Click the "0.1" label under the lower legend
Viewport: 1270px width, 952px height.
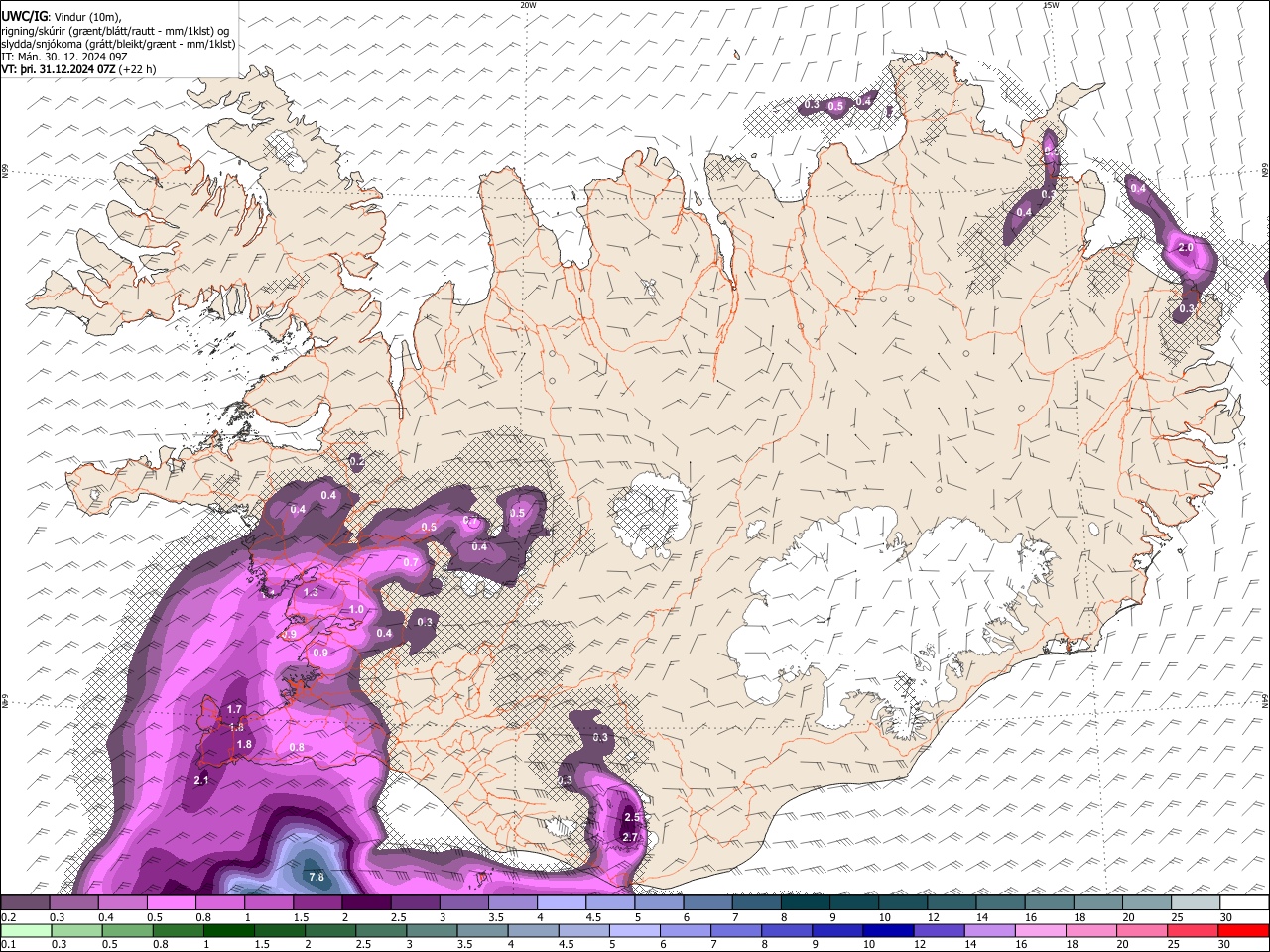[x=7, y=944]
